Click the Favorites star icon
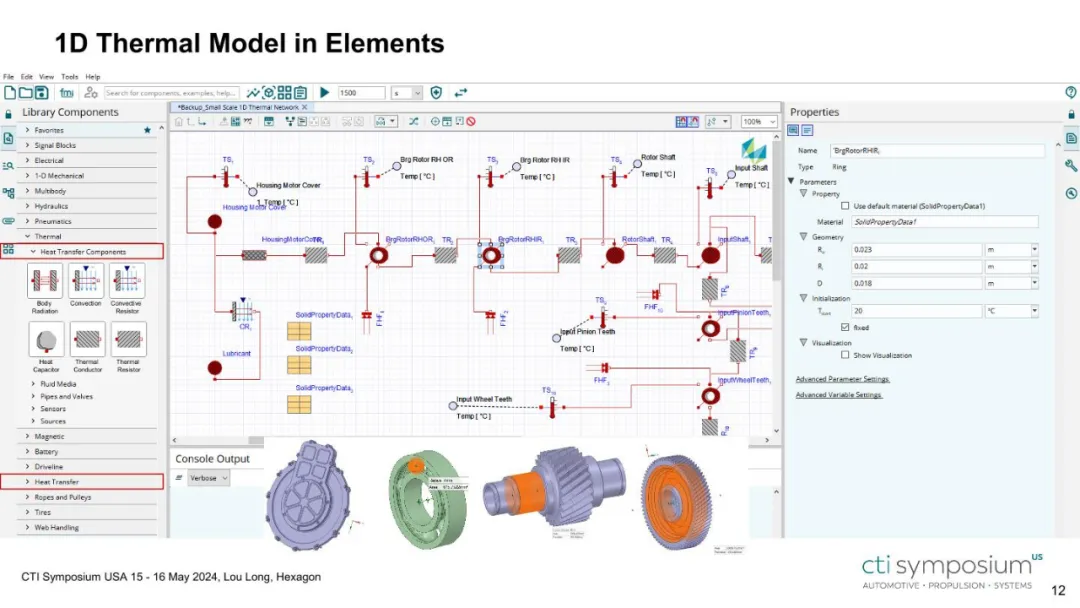 (x=147, y=130)
